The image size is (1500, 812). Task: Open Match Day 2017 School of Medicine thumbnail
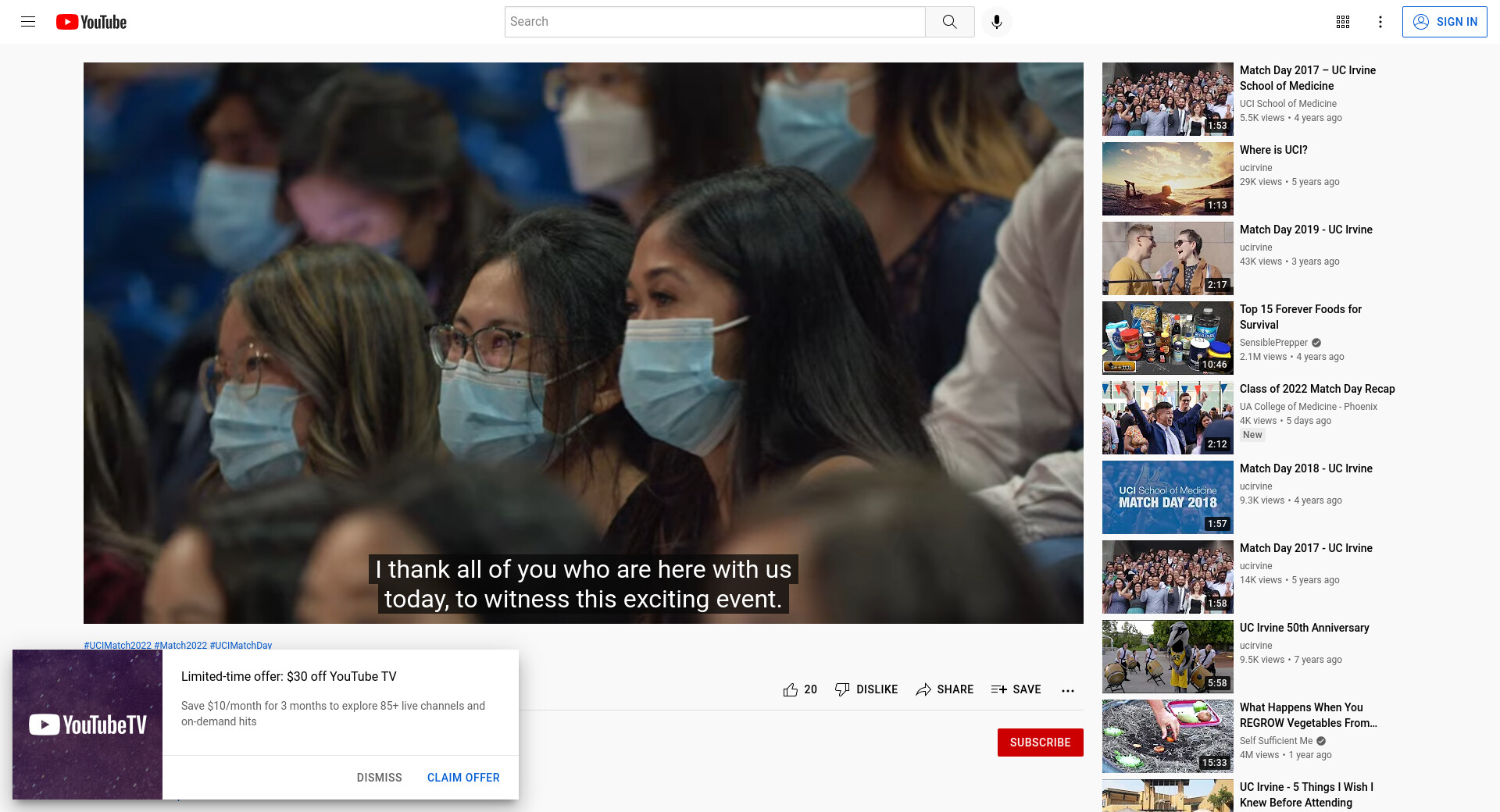pyautogui.click(x=1167, y=99)
